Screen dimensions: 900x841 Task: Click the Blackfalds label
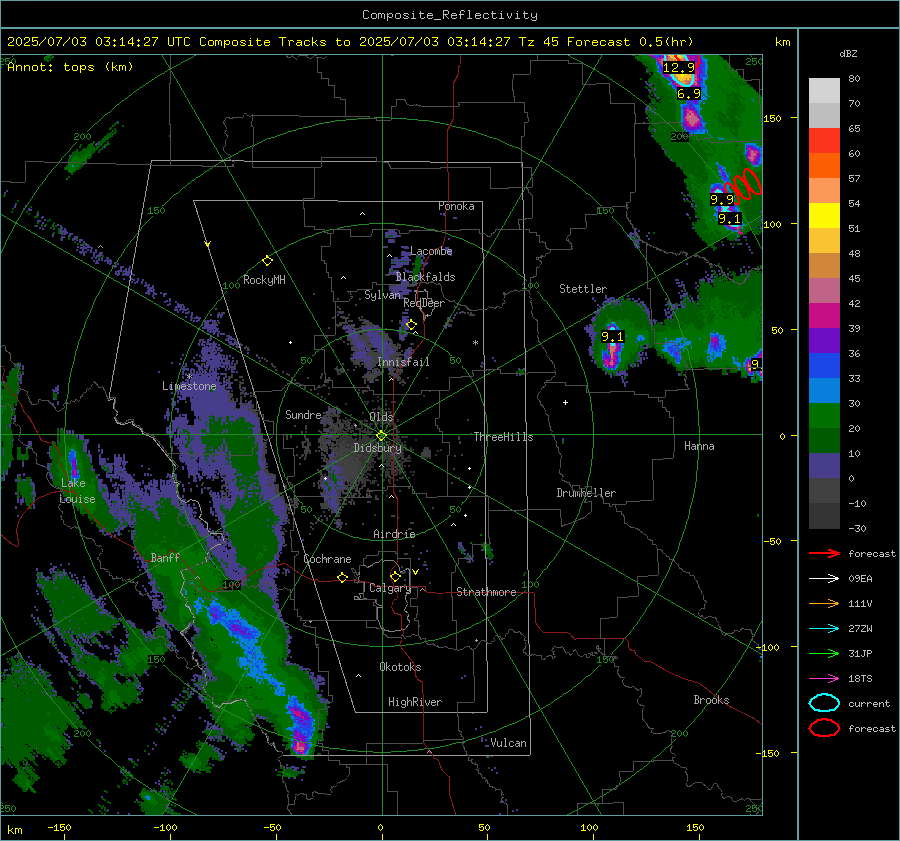pyautogui.click(x=425, y=277)
